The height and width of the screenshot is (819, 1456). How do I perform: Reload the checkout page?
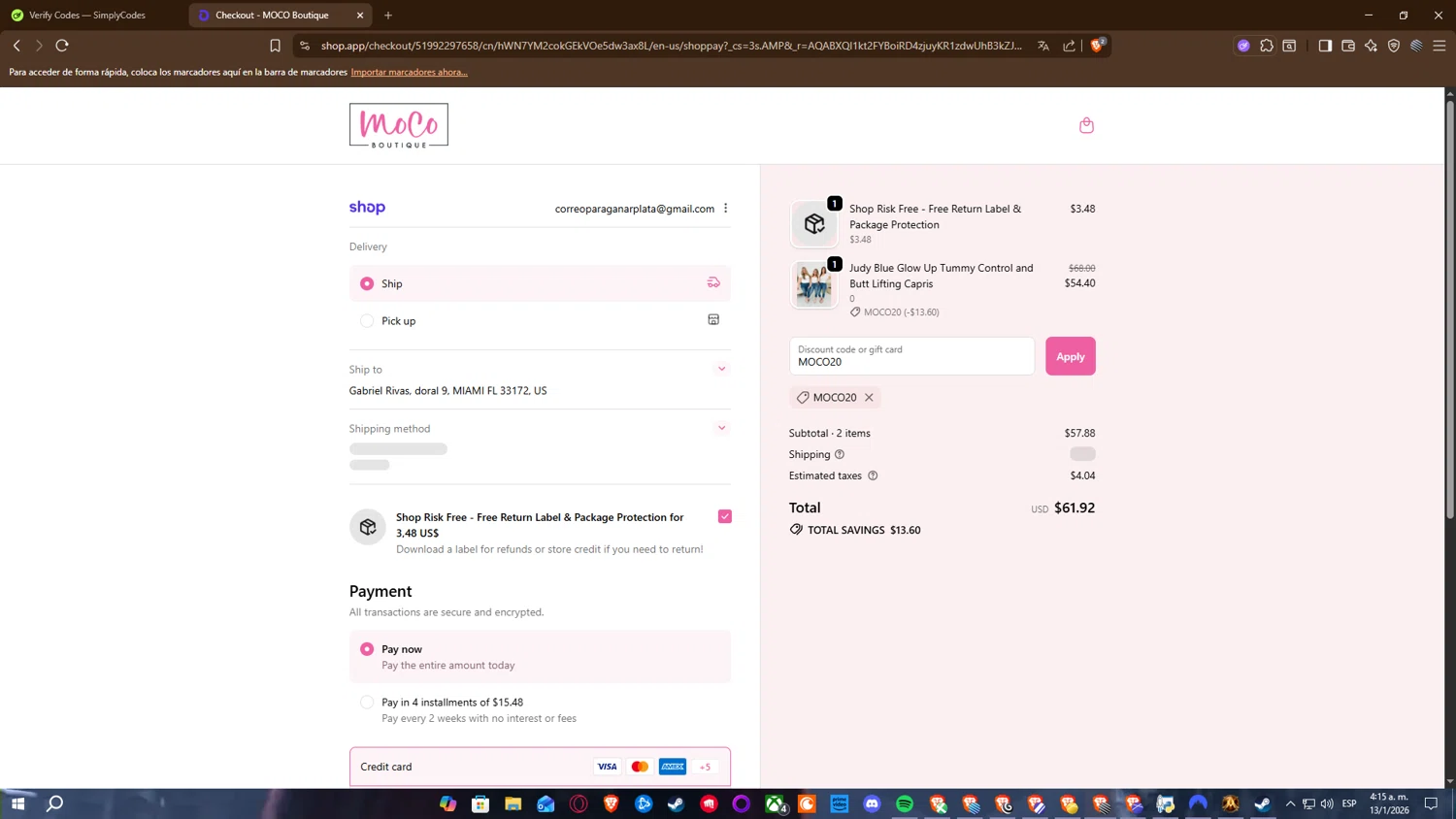[62, 46]
